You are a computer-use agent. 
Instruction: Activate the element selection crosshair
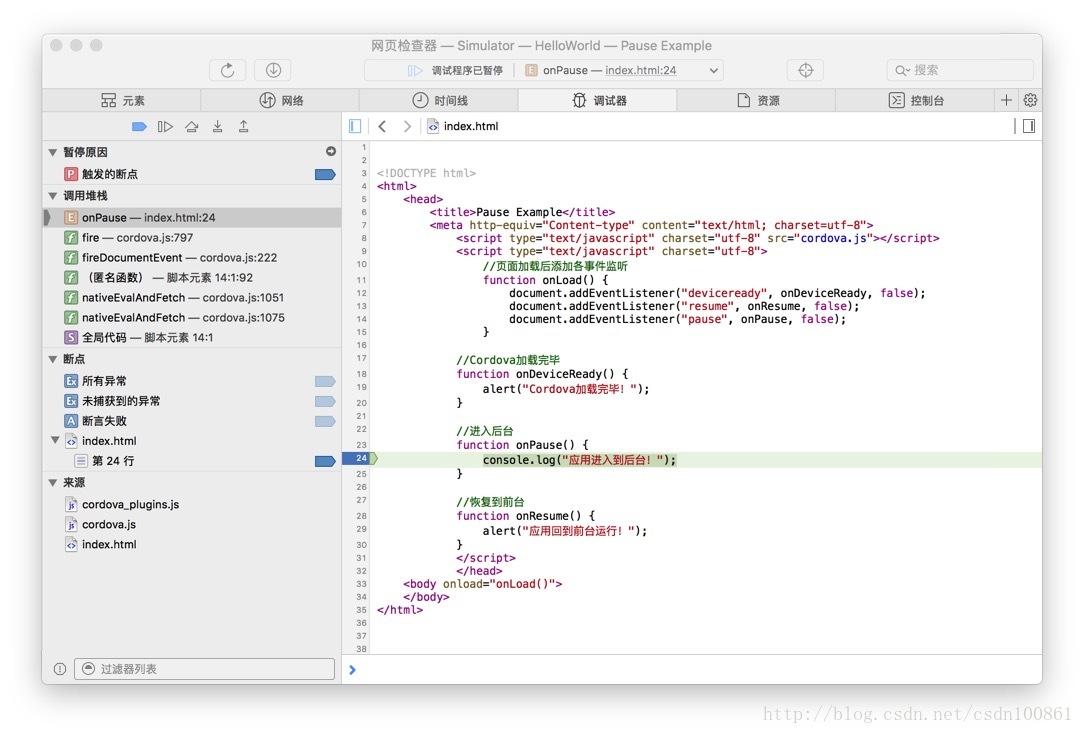coord(805,70)
